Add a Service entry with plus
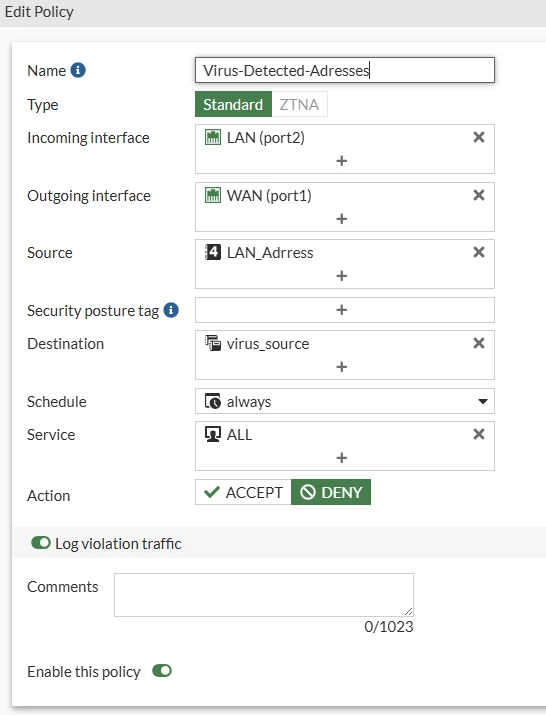This screenshot has width=546, height=715. click(x=342, y=458)
